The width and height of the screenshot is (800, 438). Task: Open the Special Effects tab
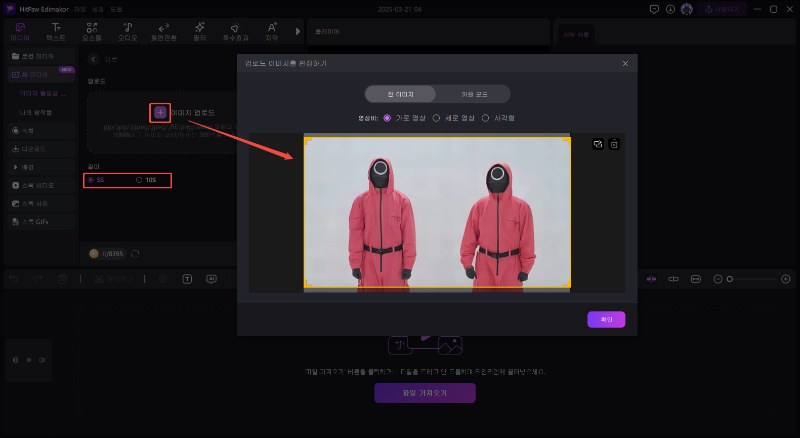pos(235,32)
